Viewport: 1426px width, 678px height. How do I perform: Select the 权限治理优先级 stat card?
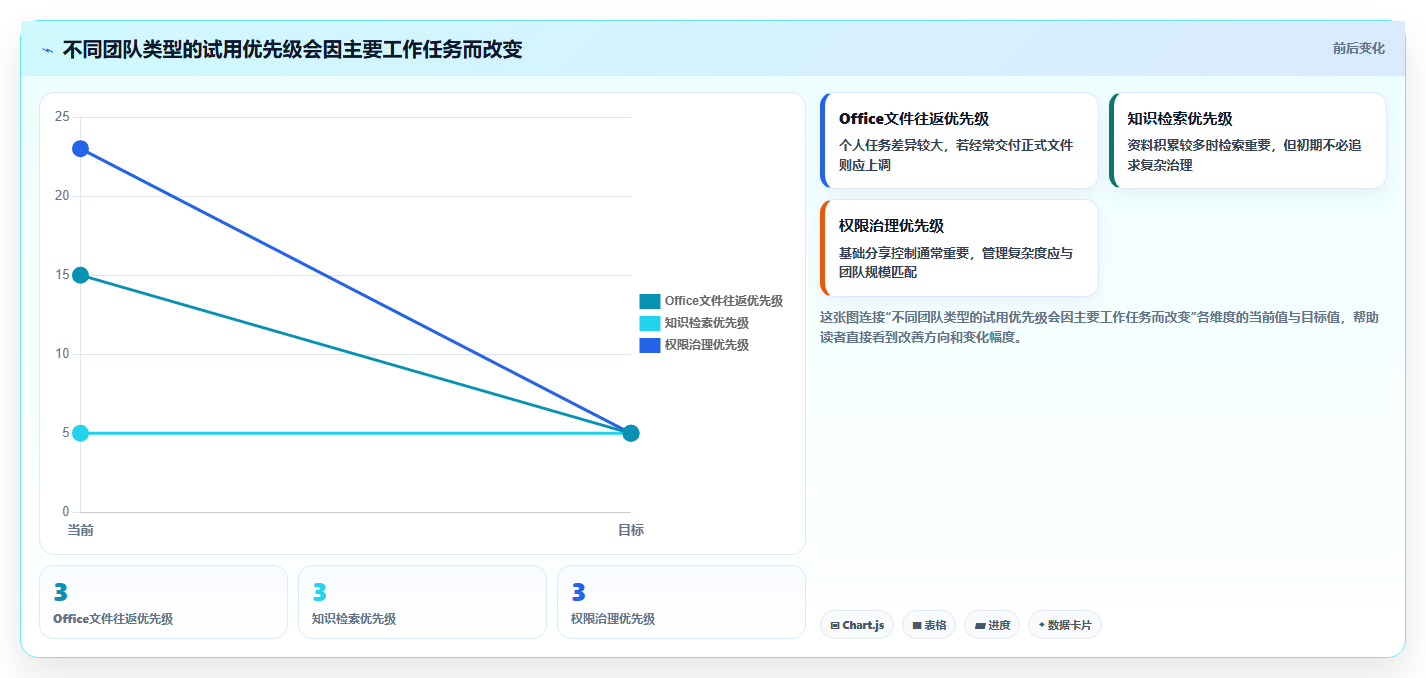point(681,602)
